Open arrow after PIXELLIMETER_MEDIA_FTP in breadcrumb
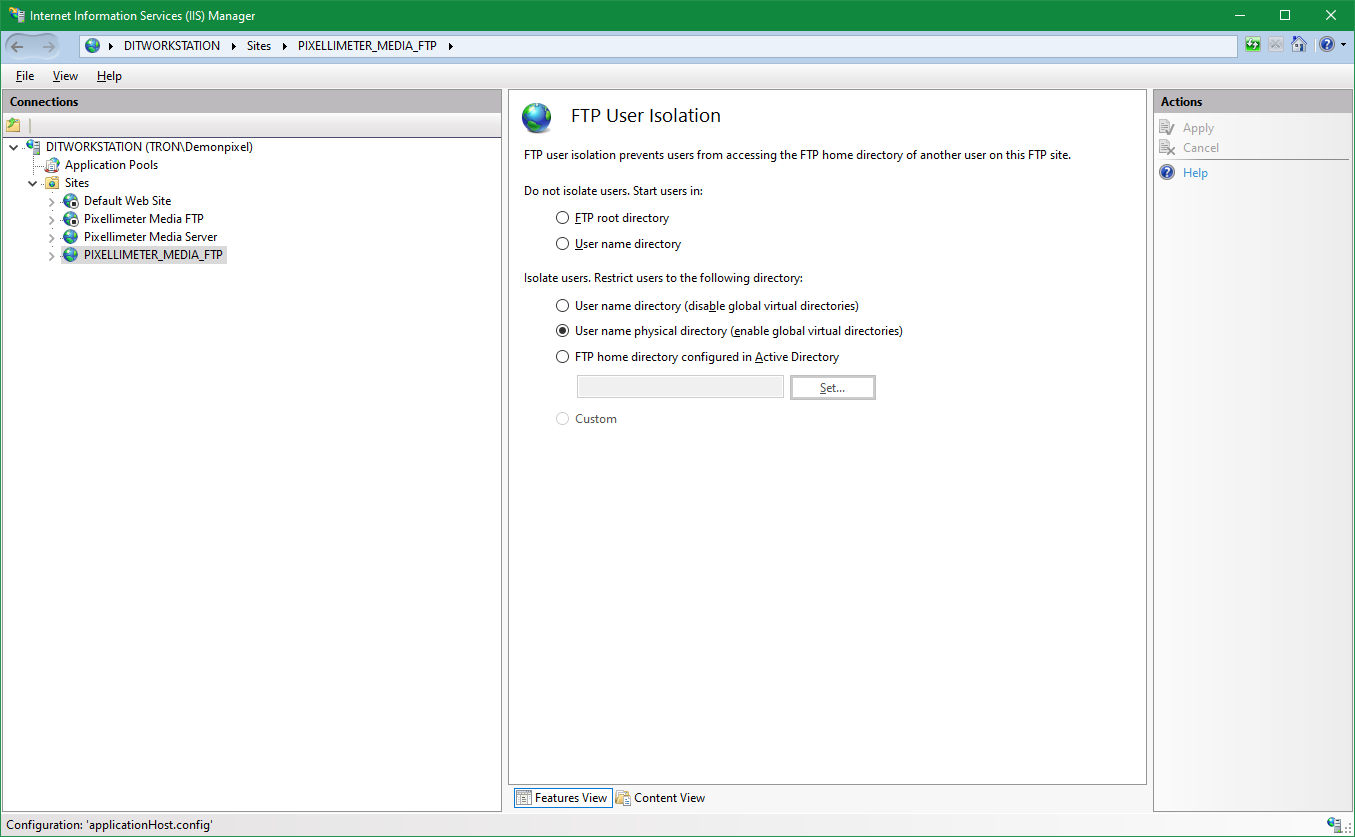 coord(451,46)
